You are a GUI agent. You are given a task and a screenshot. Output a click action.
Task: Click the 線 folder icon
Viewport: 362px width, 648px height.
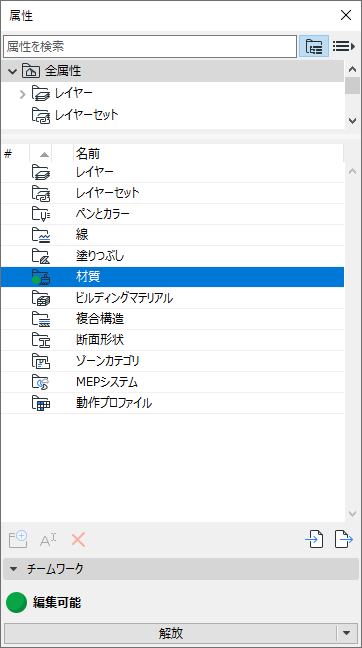click(x=40, y=235)
